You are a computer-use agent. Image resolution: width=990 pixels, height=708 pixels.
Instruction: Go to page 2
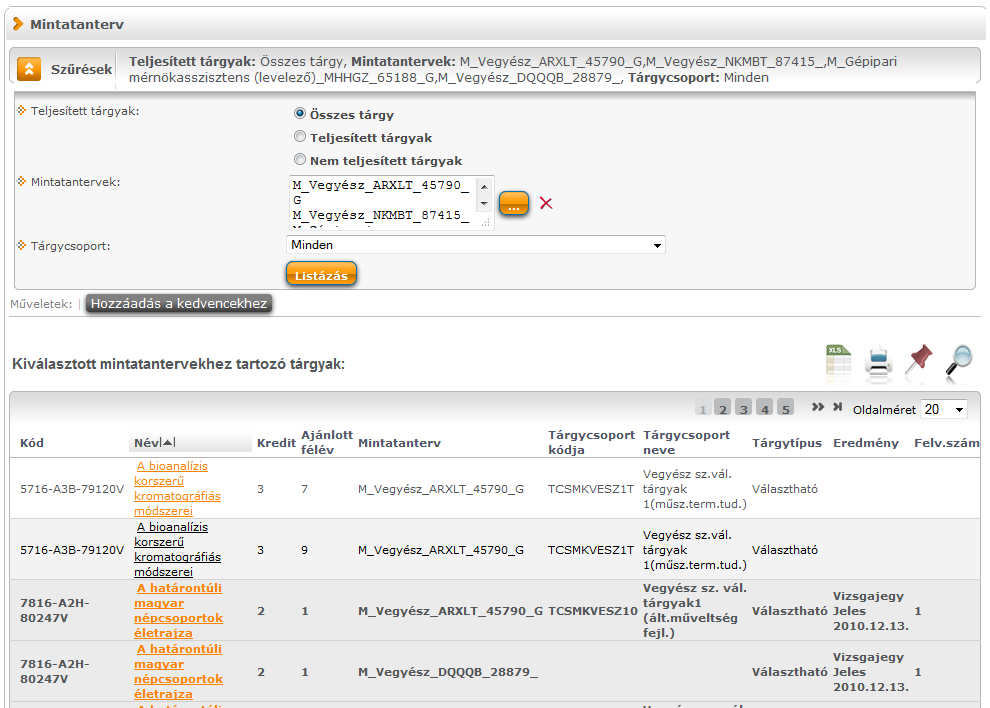[723, 409]
